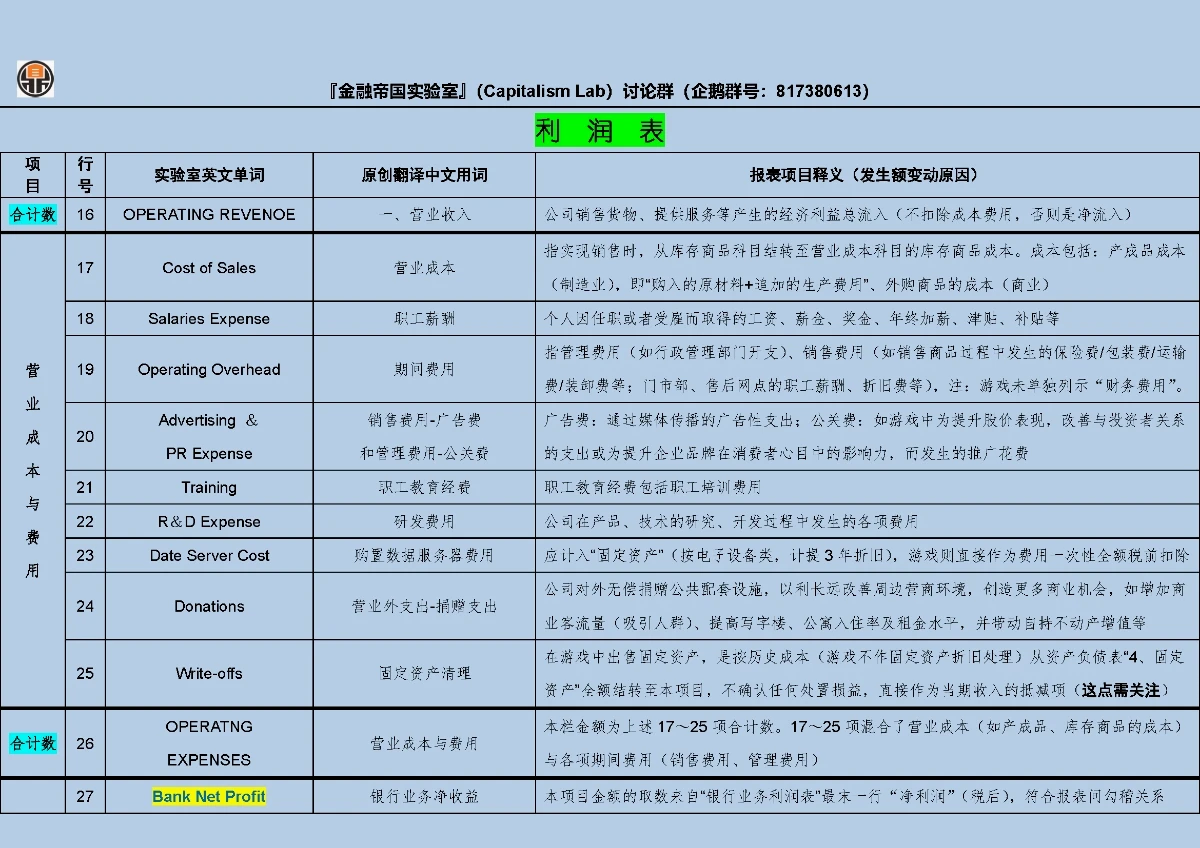Select the Salaries Expense cell
The height and width of the screenshot is (848, 1200).
pyautogui.click(x=209, y=318)
